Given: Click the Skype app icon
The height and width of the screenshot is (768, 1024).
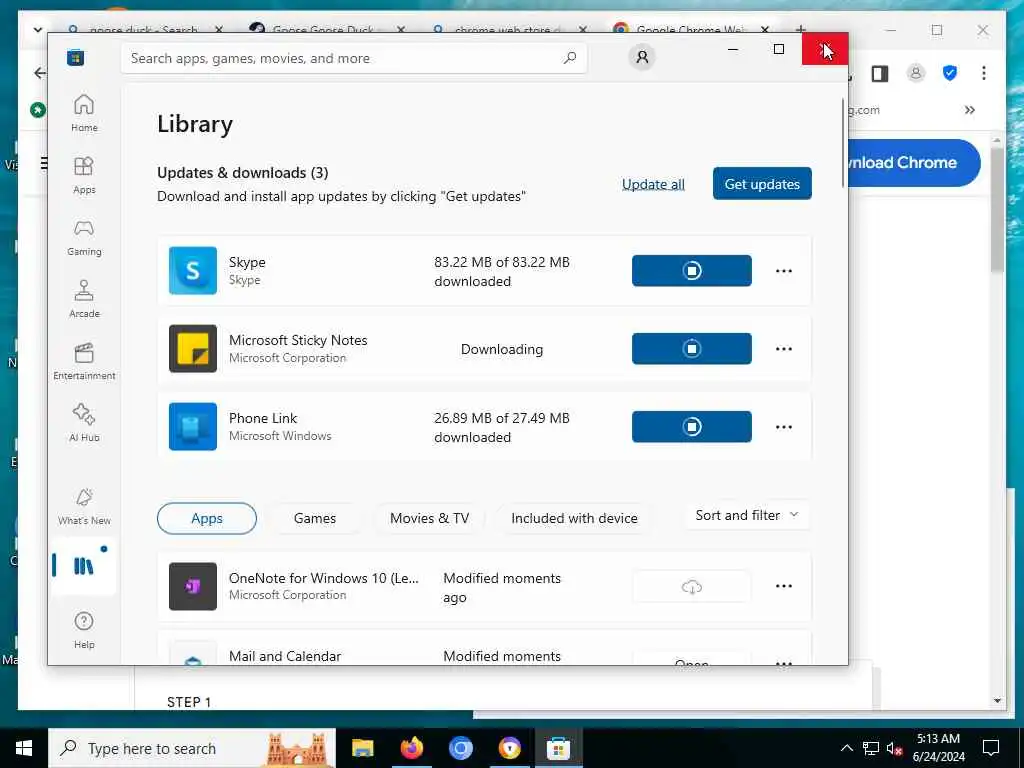Looking at the screenshot, I should coord(193,270).
